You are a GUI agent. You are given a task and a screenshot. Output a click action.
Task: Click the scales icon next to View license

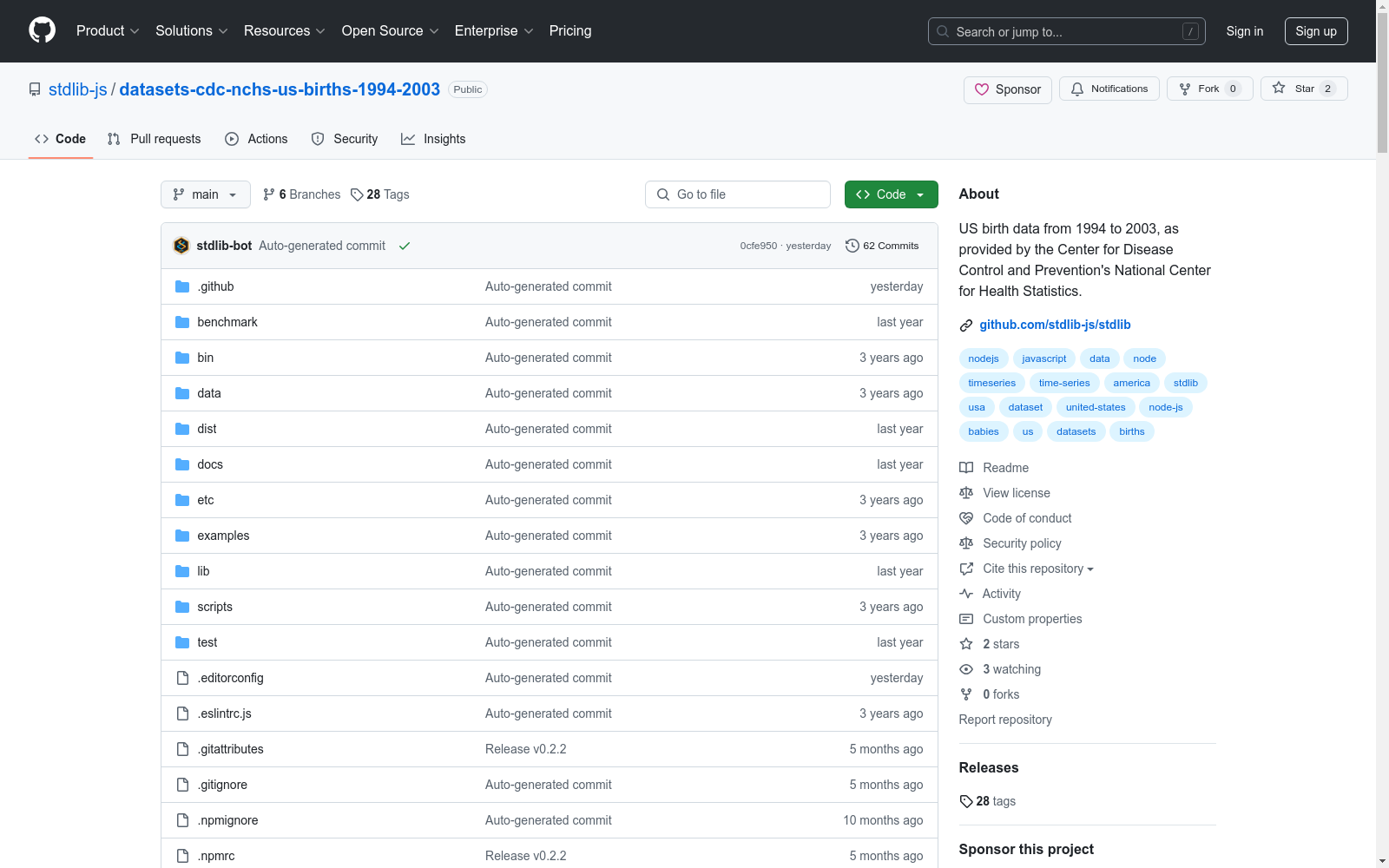(966, 493)
